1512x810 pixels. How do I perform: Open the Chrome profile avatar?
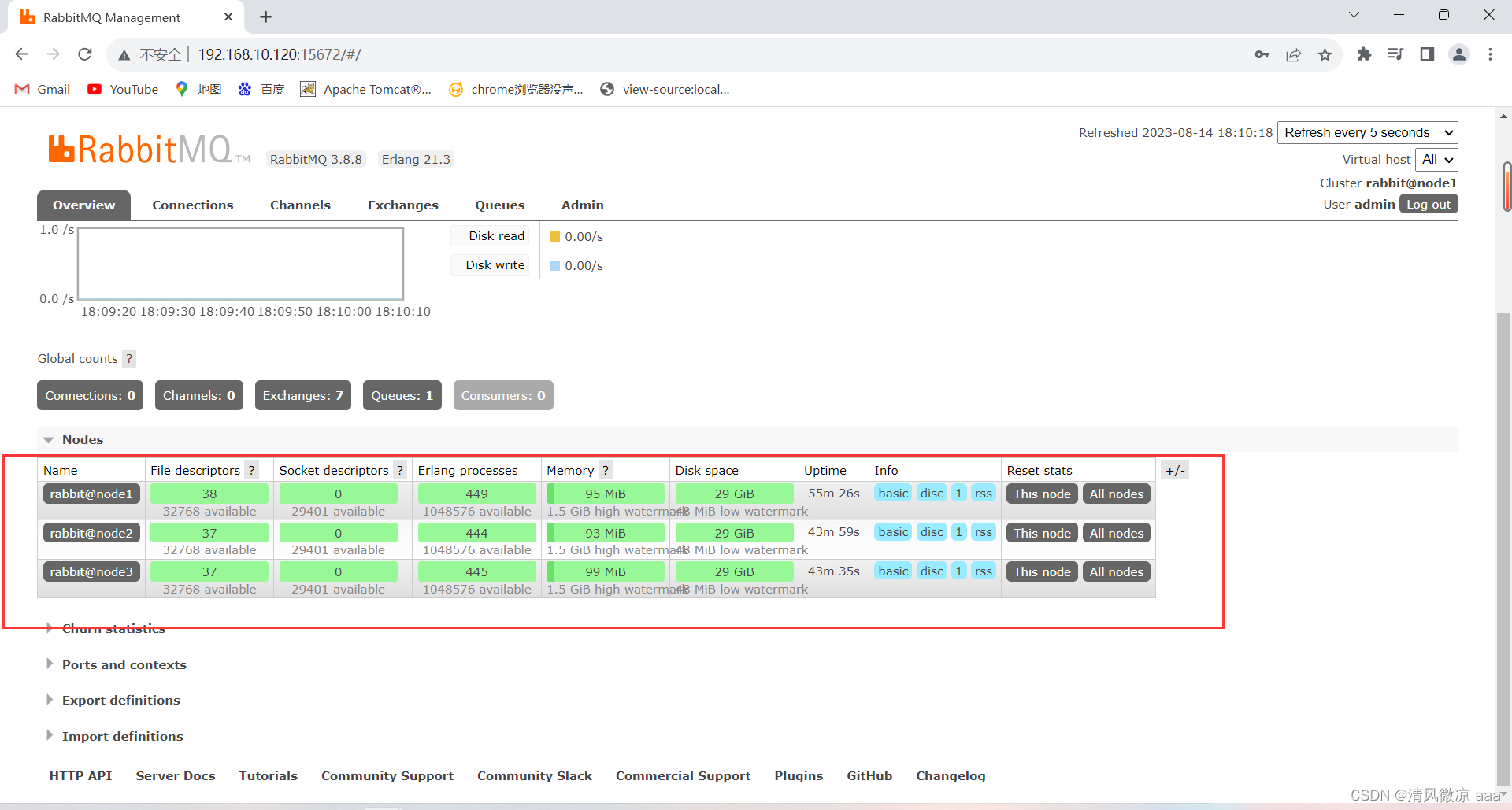click(x=1459, y=54)
